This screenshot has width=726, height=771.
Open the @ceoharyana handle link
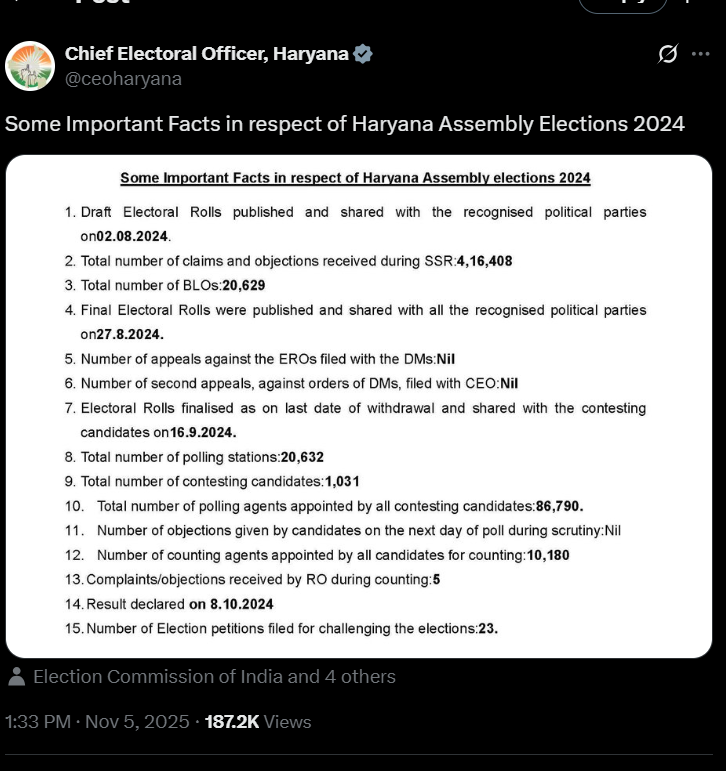pyautogui.click(x=123, y=79)
